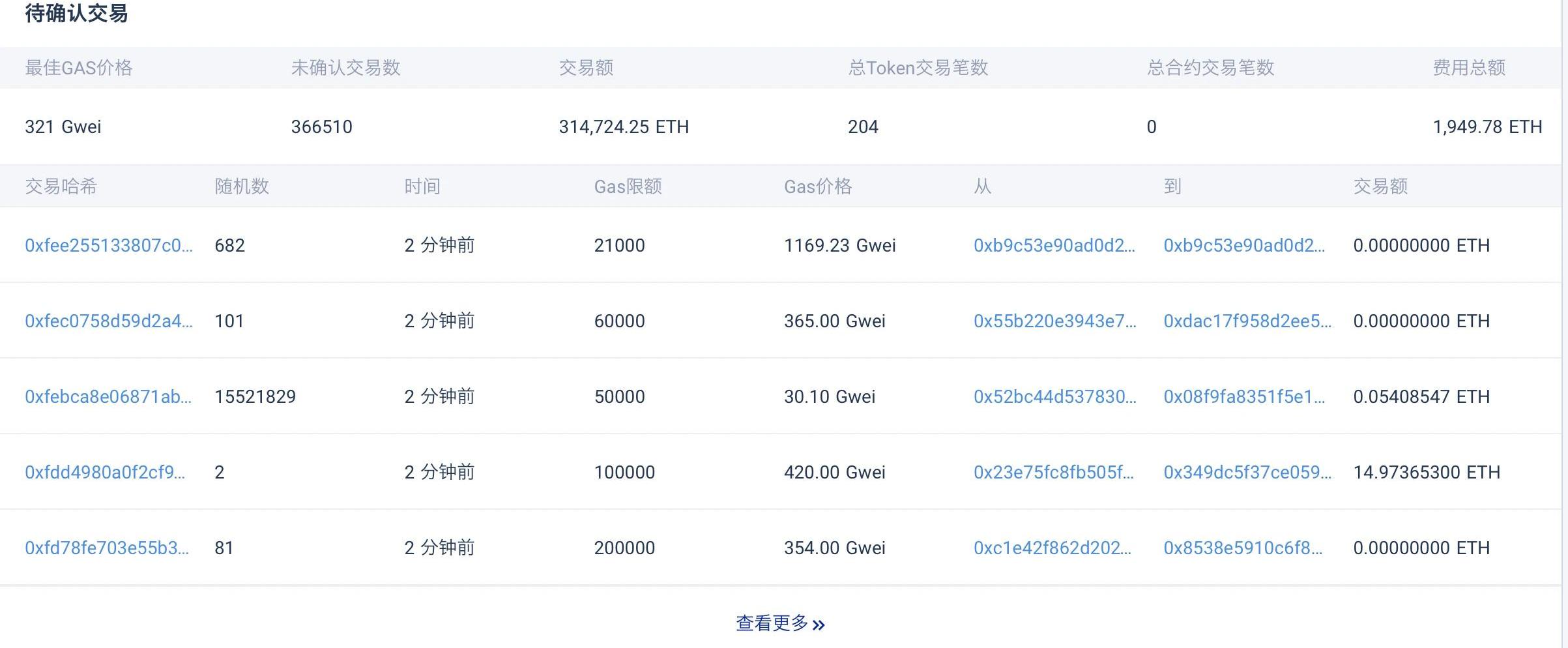
Task: Open recipient address 0x349dc5f37ce059...
Action: pyautogui.click(x=1247, y=472)
